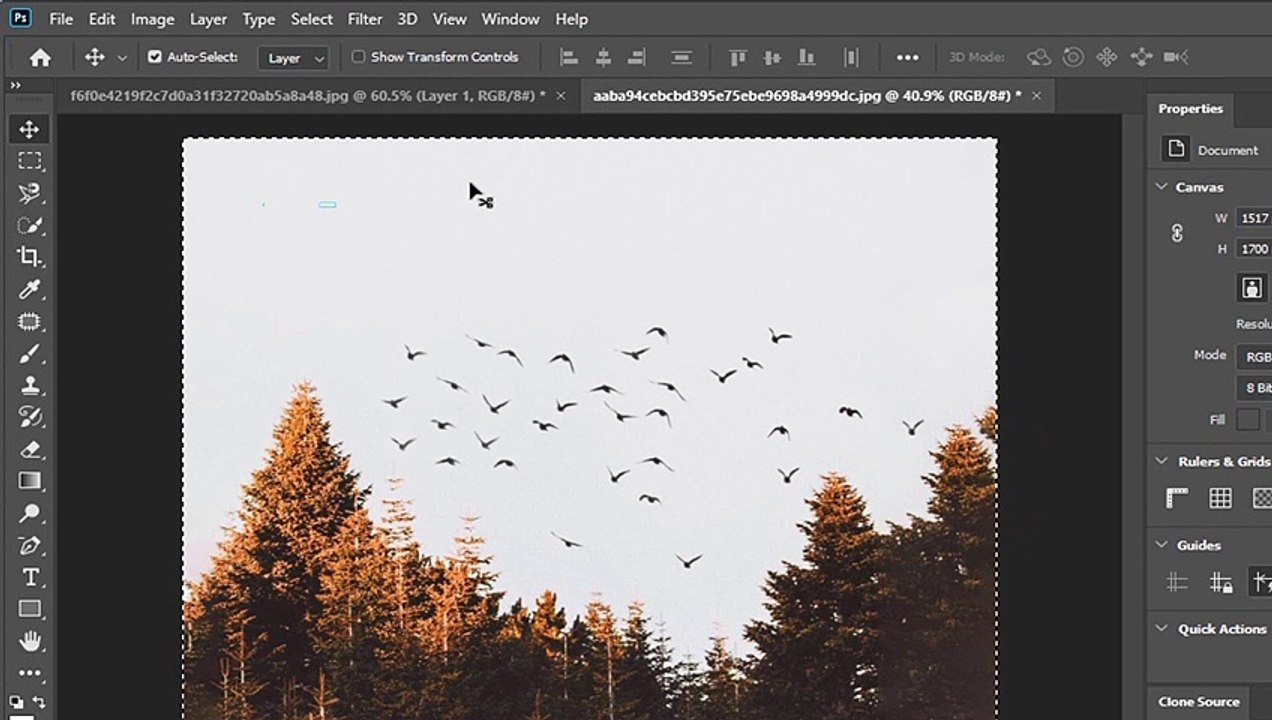Toggle view guides icon in Guides
The image size is (1272, 720).
point(1177,582)
